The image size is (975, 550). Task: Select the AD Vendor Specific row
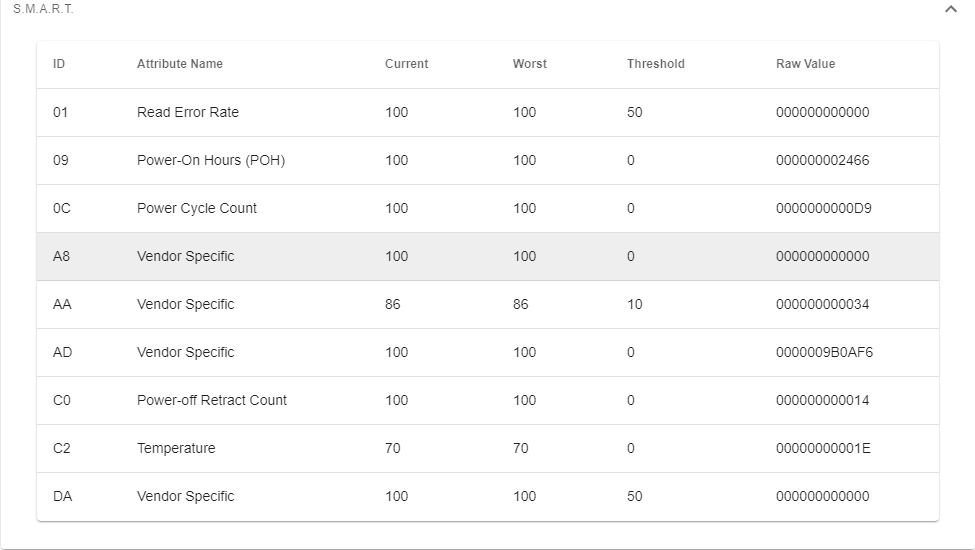tap(186, 352)
